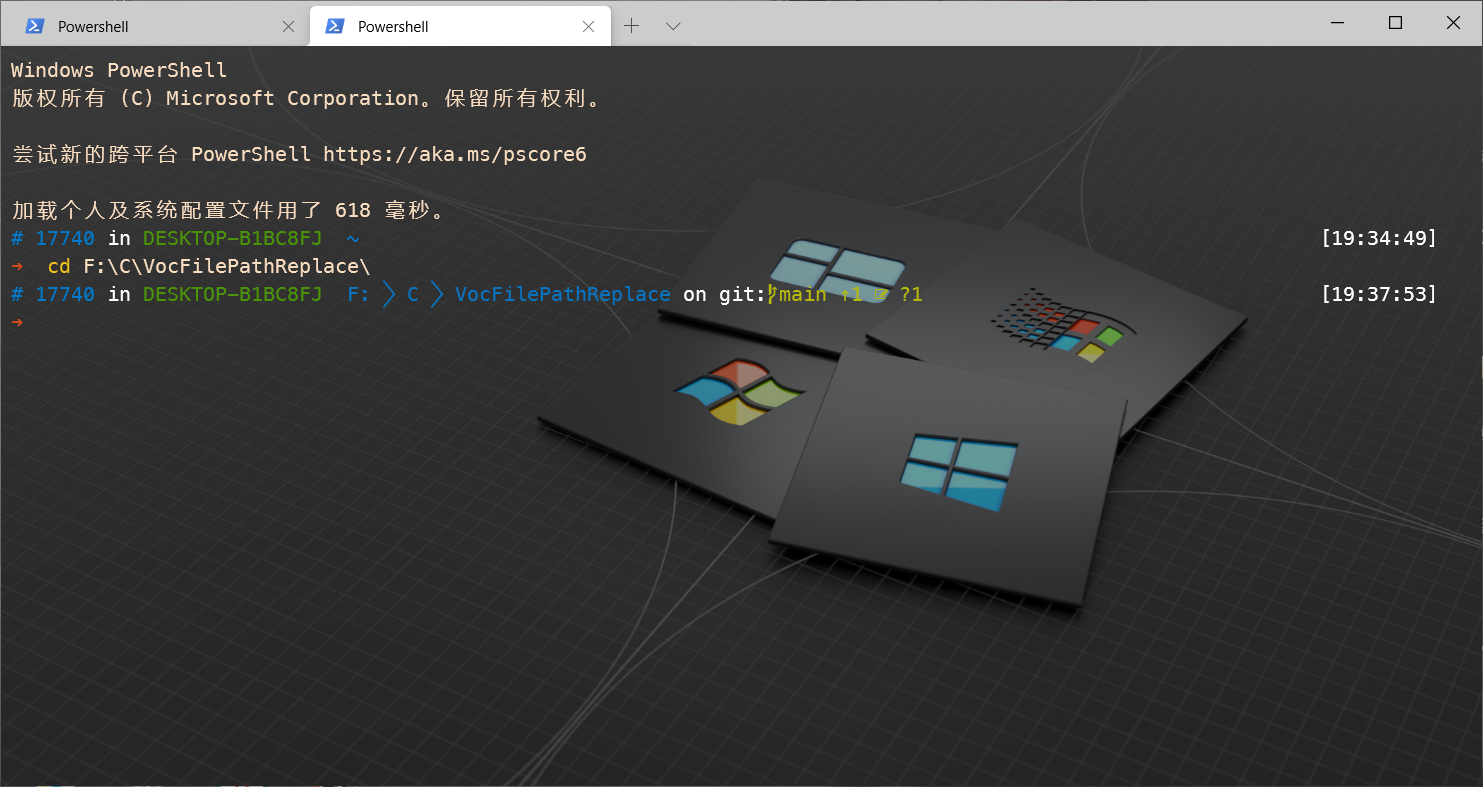Click the hostname DESKTOP-B1C8FJ in the prompt
This screenshot has height=787, width=1483.
[232, 294]
